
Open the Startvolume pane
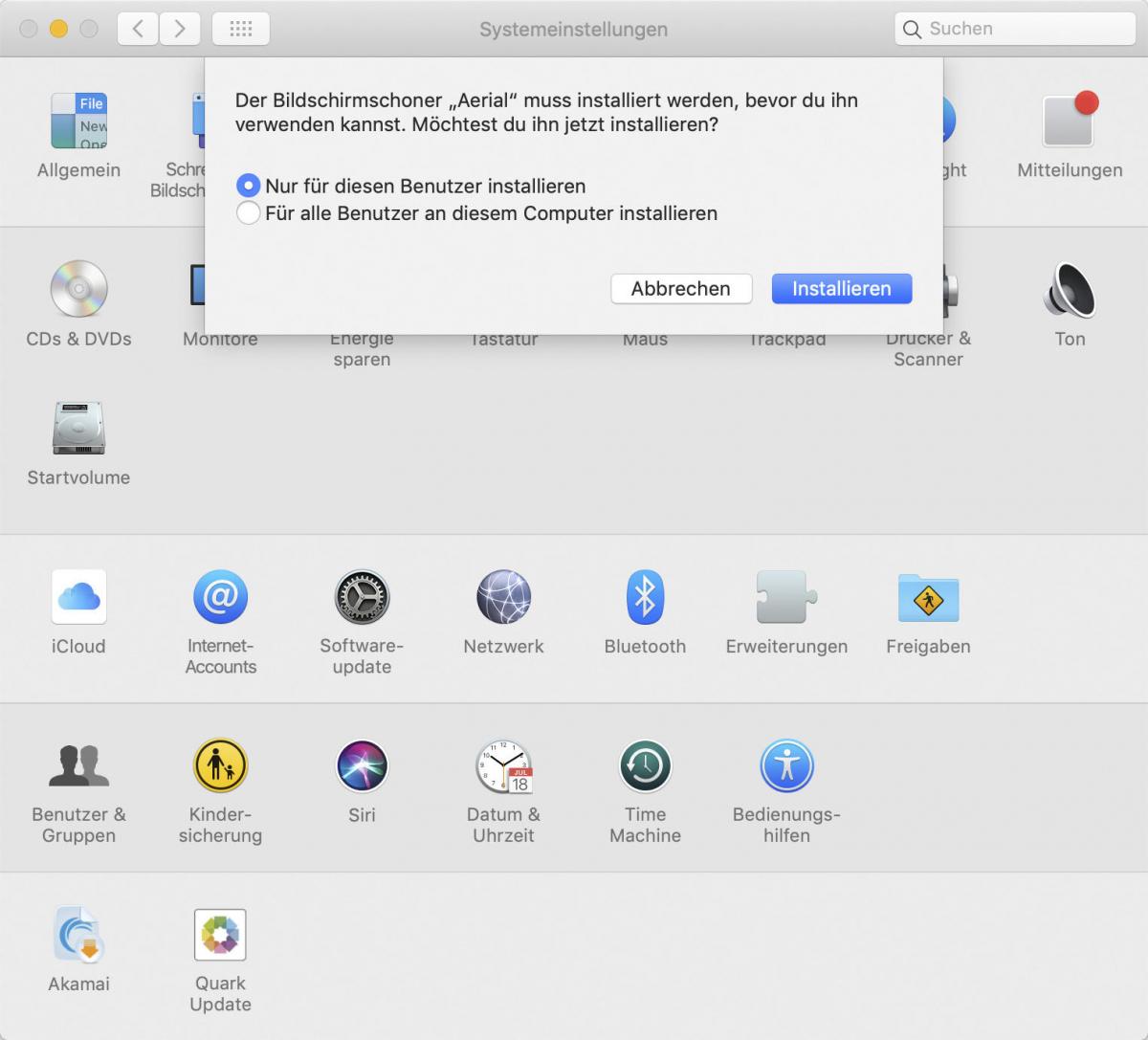coord(78,428)
